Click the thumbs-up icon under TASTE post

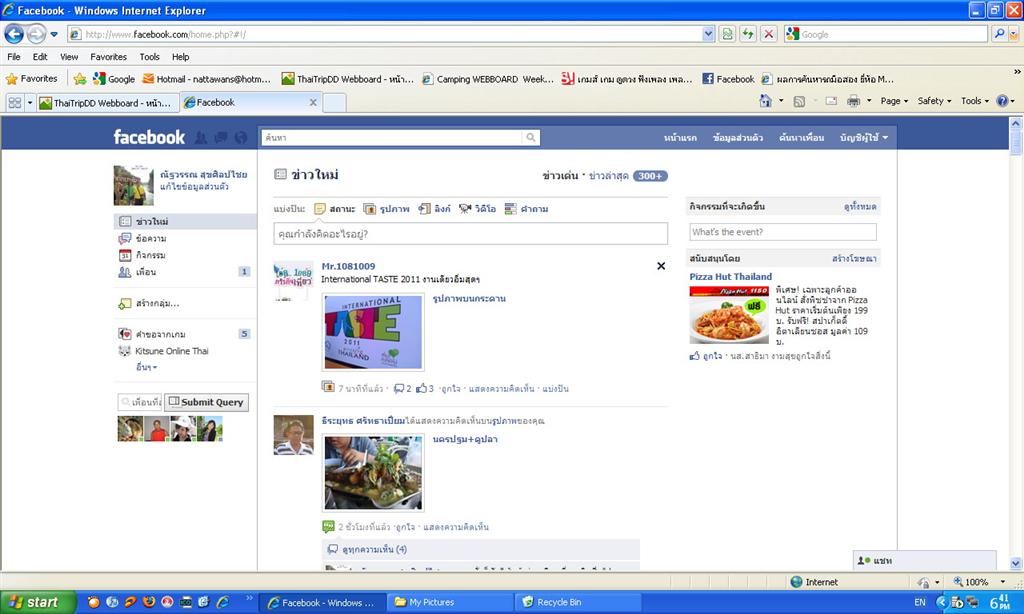(x=422, y=388)
